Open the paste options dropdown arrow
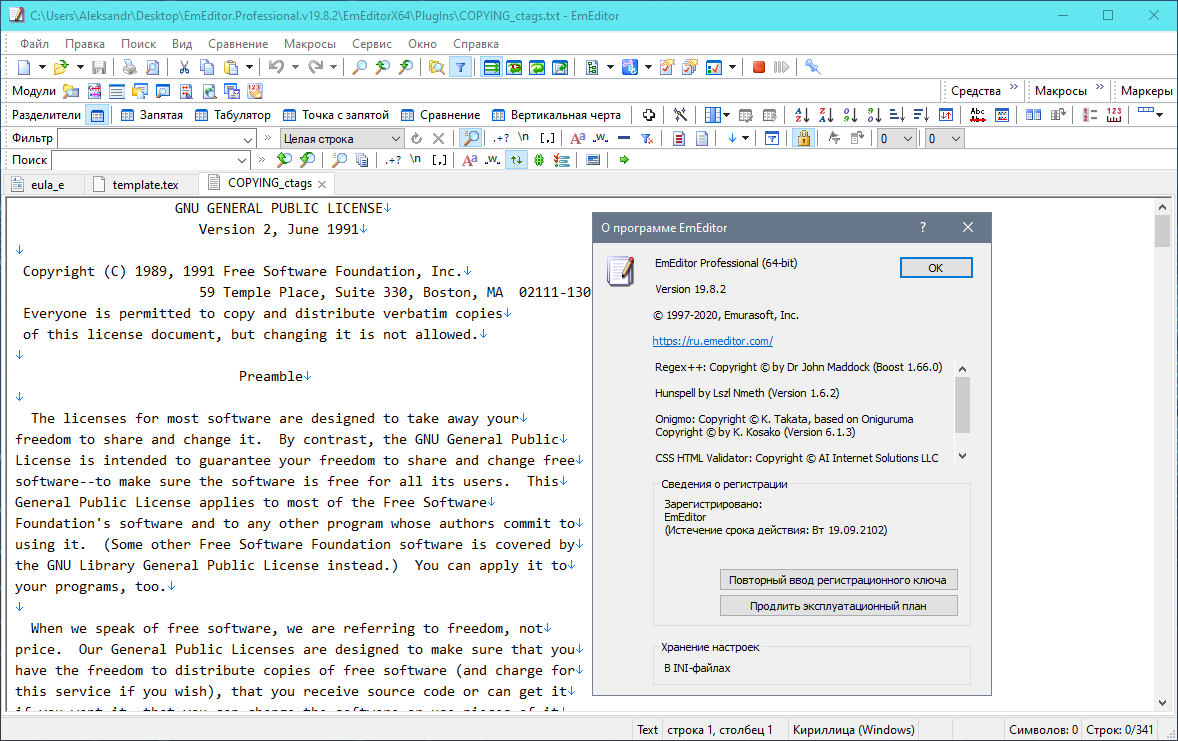 tap(249, 68)
